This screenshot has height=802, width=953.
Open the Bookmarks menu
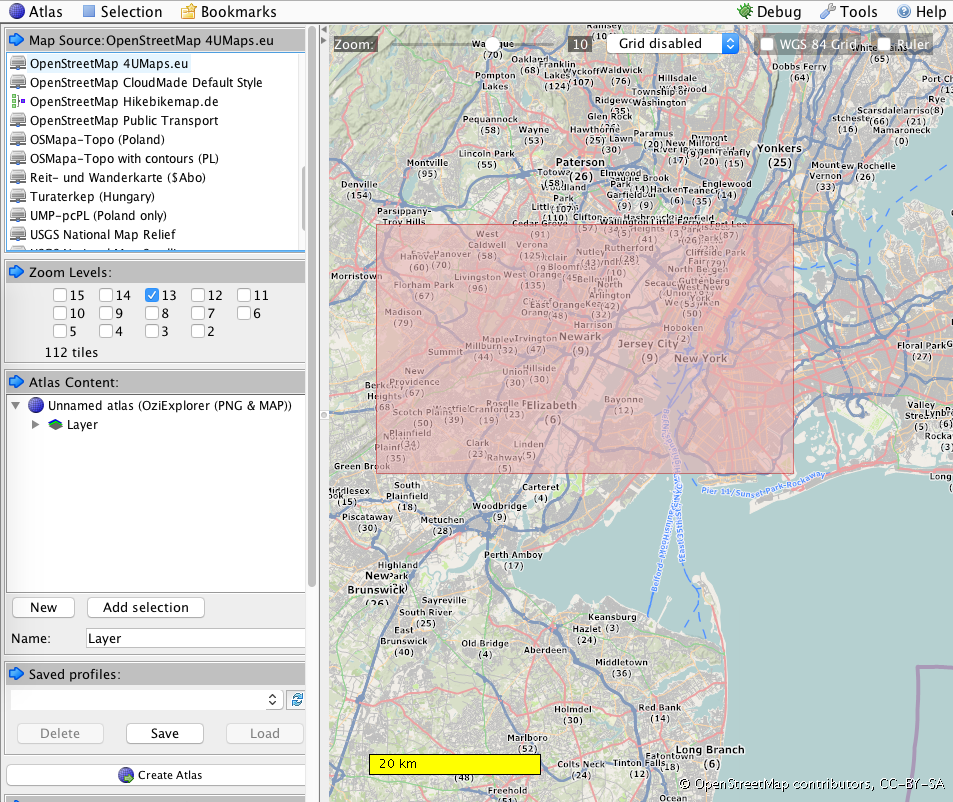229,12
